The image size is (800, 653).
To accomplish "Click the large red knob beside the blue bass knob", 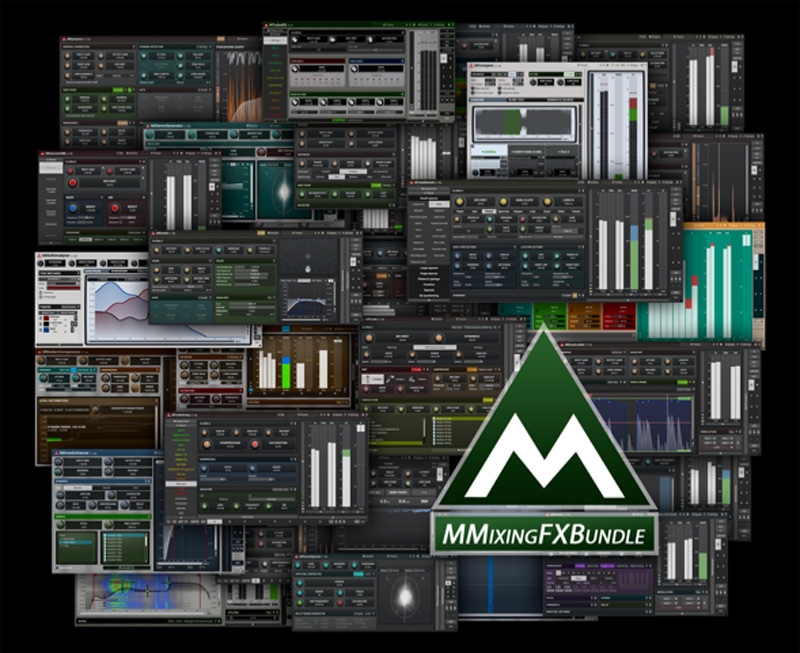I will tap(115, 208).
